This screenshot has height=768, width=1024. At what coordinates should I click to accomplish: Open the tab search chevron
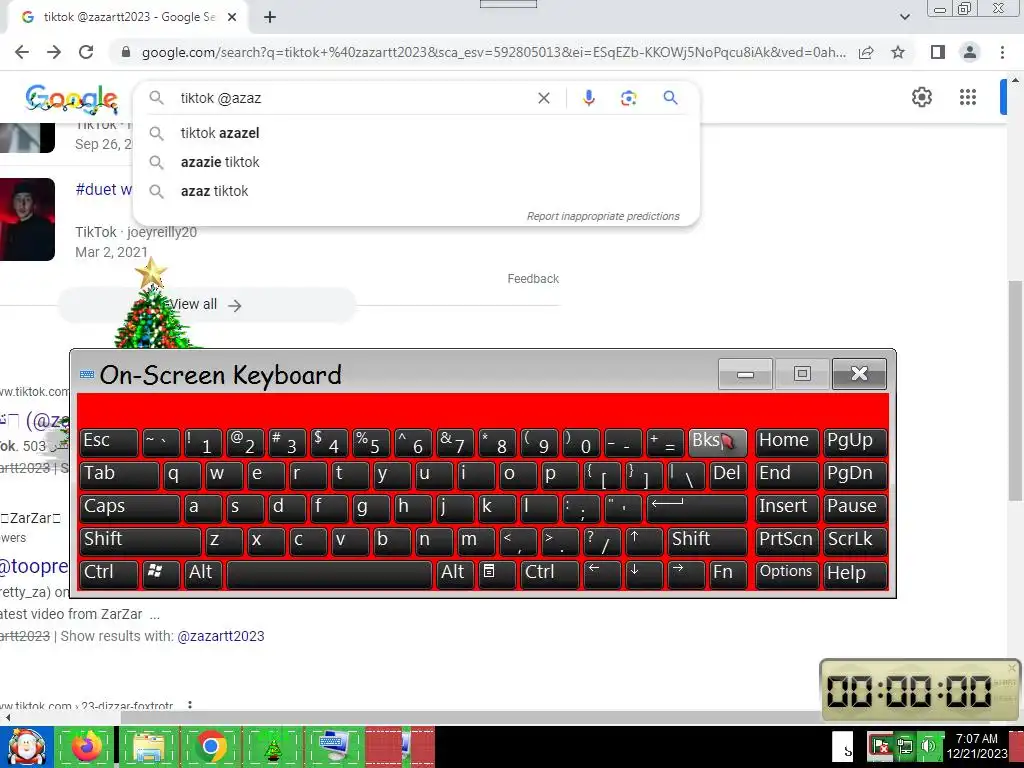click(904, 17)
